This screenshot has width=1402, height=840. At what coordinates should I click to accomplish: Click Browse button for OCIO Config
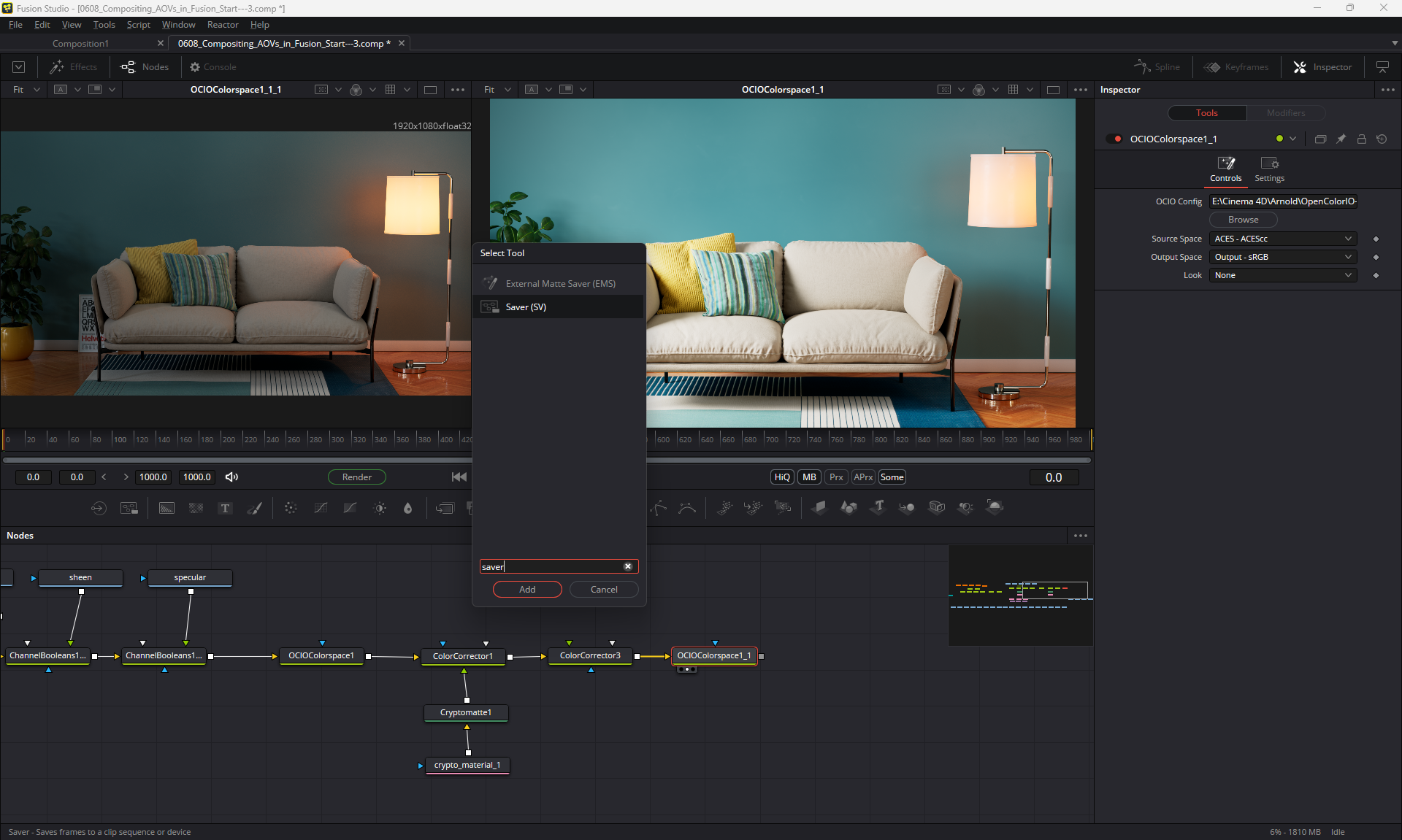1243,220
